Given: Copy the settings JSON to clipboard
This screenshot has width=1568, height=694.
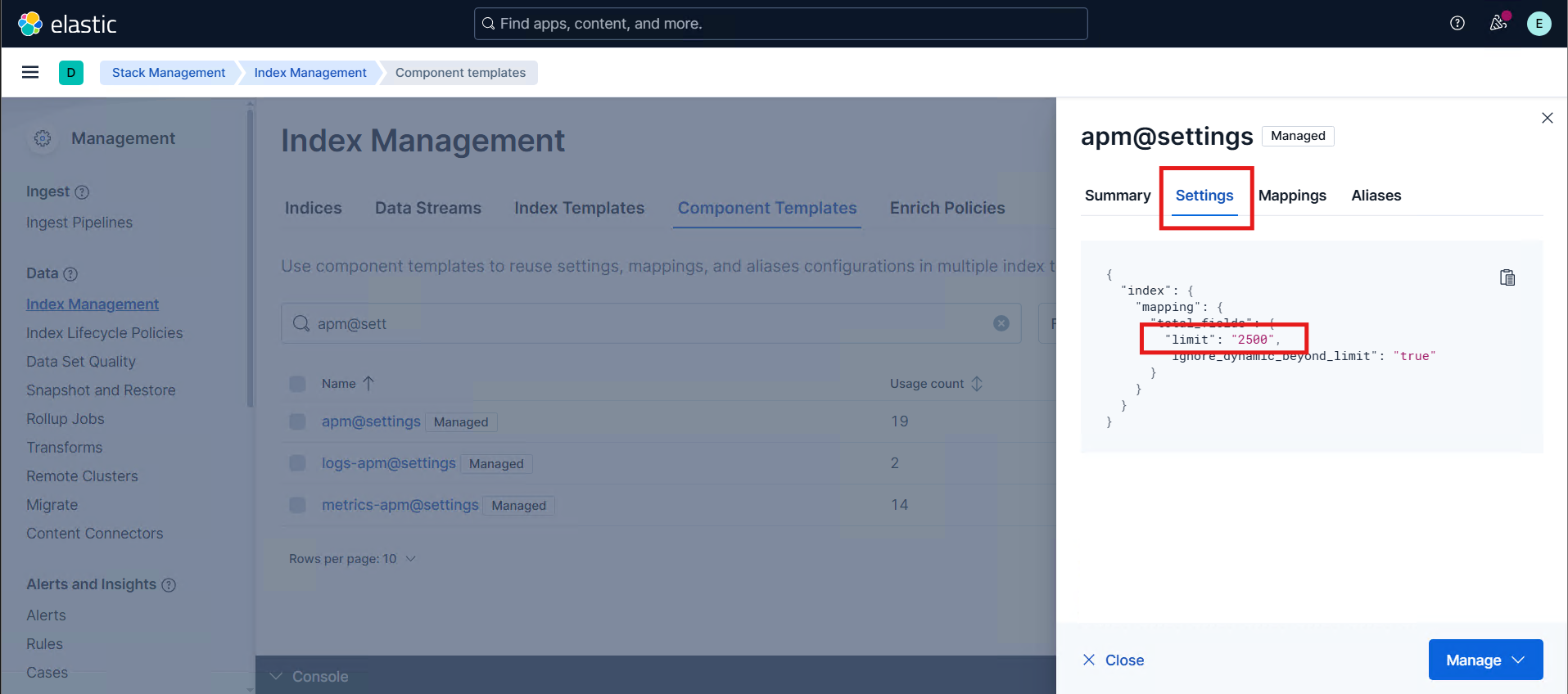Looking at the screenshot, I should [1507, 277].
